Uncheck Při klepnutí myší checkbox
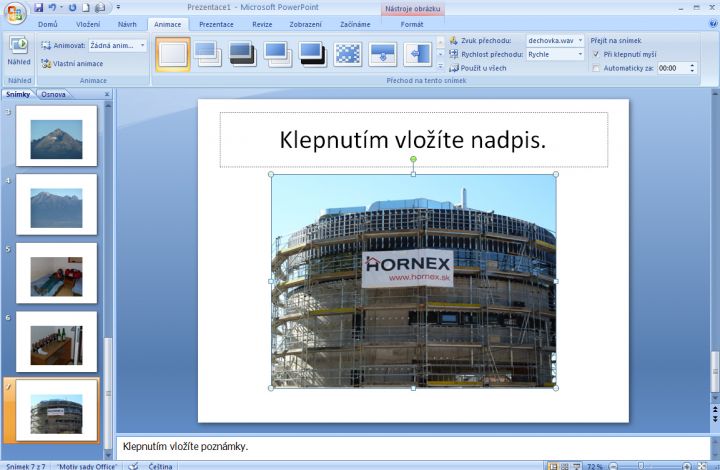Viewport: 720px width, 470px height. click(596, 54)
